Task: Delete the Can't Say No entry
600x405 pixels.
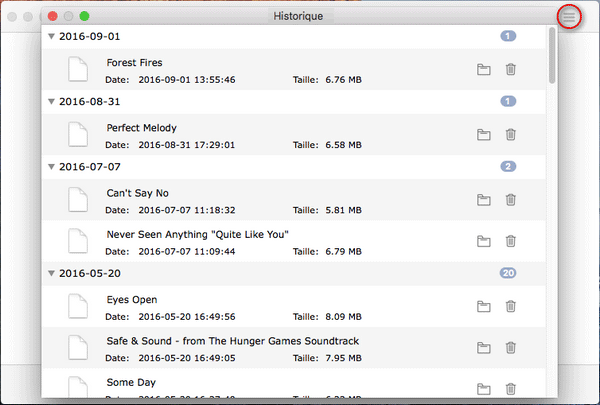Action: click(511, 200)
